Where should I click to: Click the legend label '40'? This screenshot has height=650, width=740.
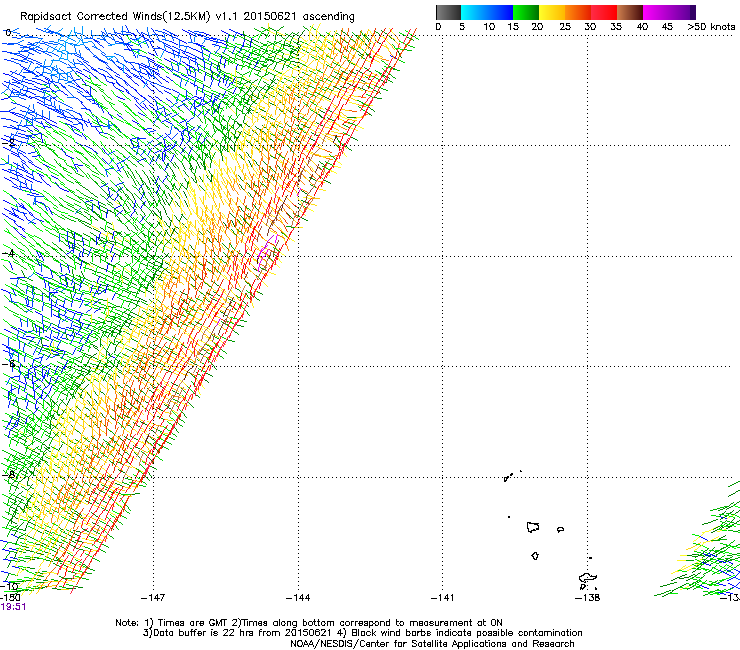642,26
